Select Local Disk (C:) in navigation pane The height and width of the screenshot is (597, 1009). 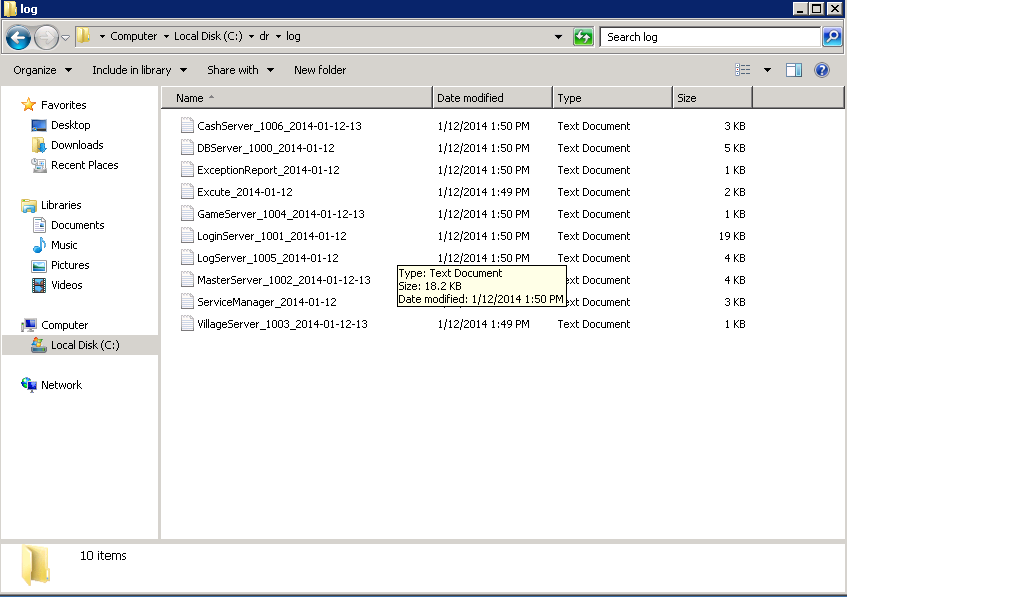(x=85, y=345)
